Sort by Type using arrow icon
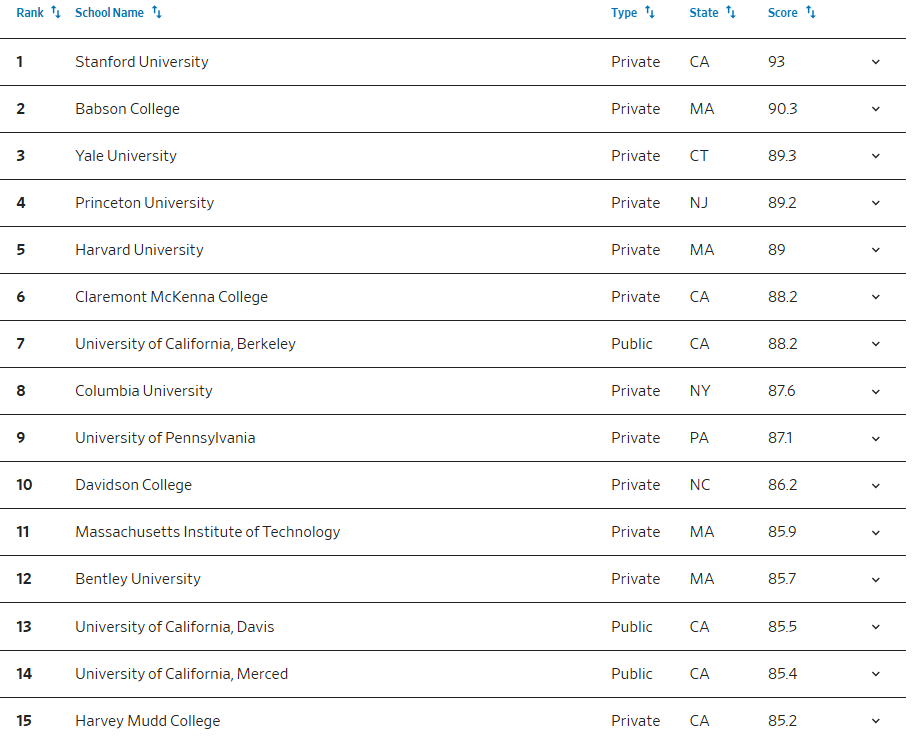 (650, 13)
